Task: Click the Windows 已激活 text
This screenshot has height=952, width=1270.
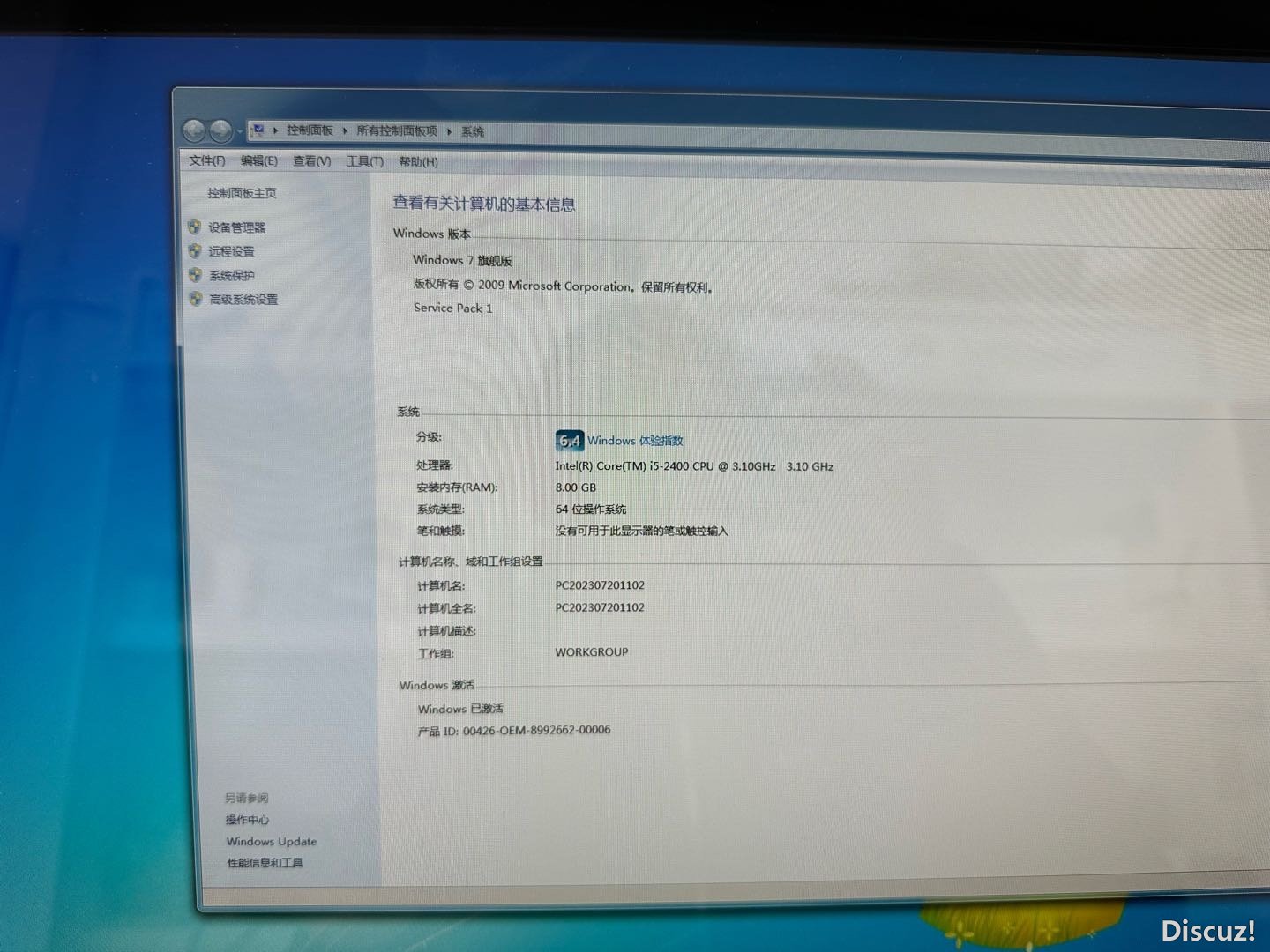Action: [x=460, y=709]
